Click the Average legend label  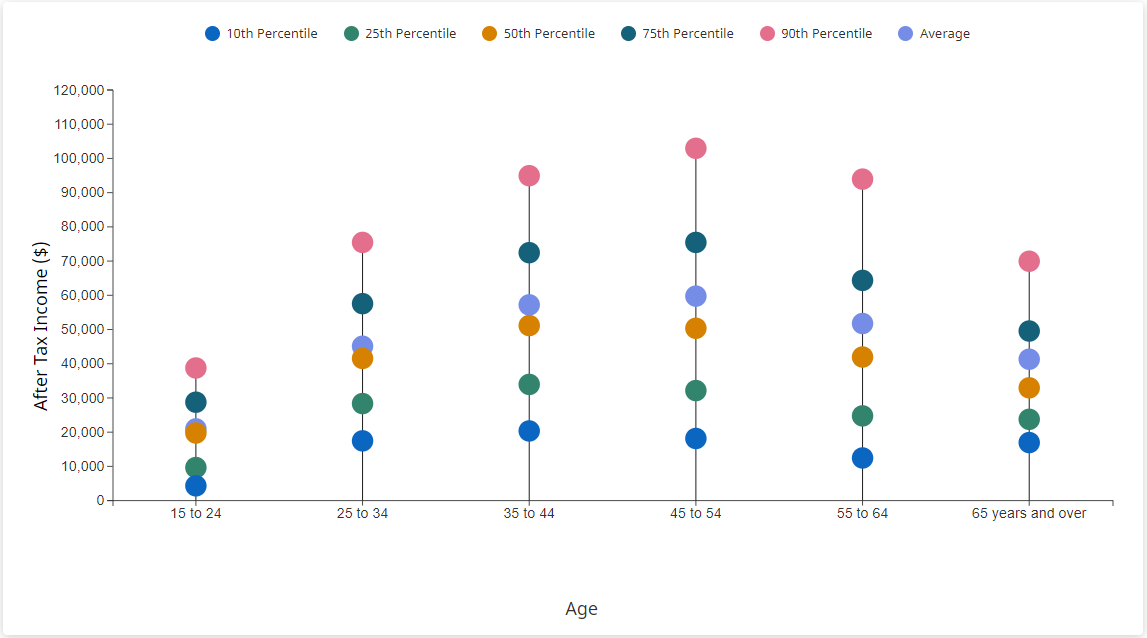coord(944,34)
